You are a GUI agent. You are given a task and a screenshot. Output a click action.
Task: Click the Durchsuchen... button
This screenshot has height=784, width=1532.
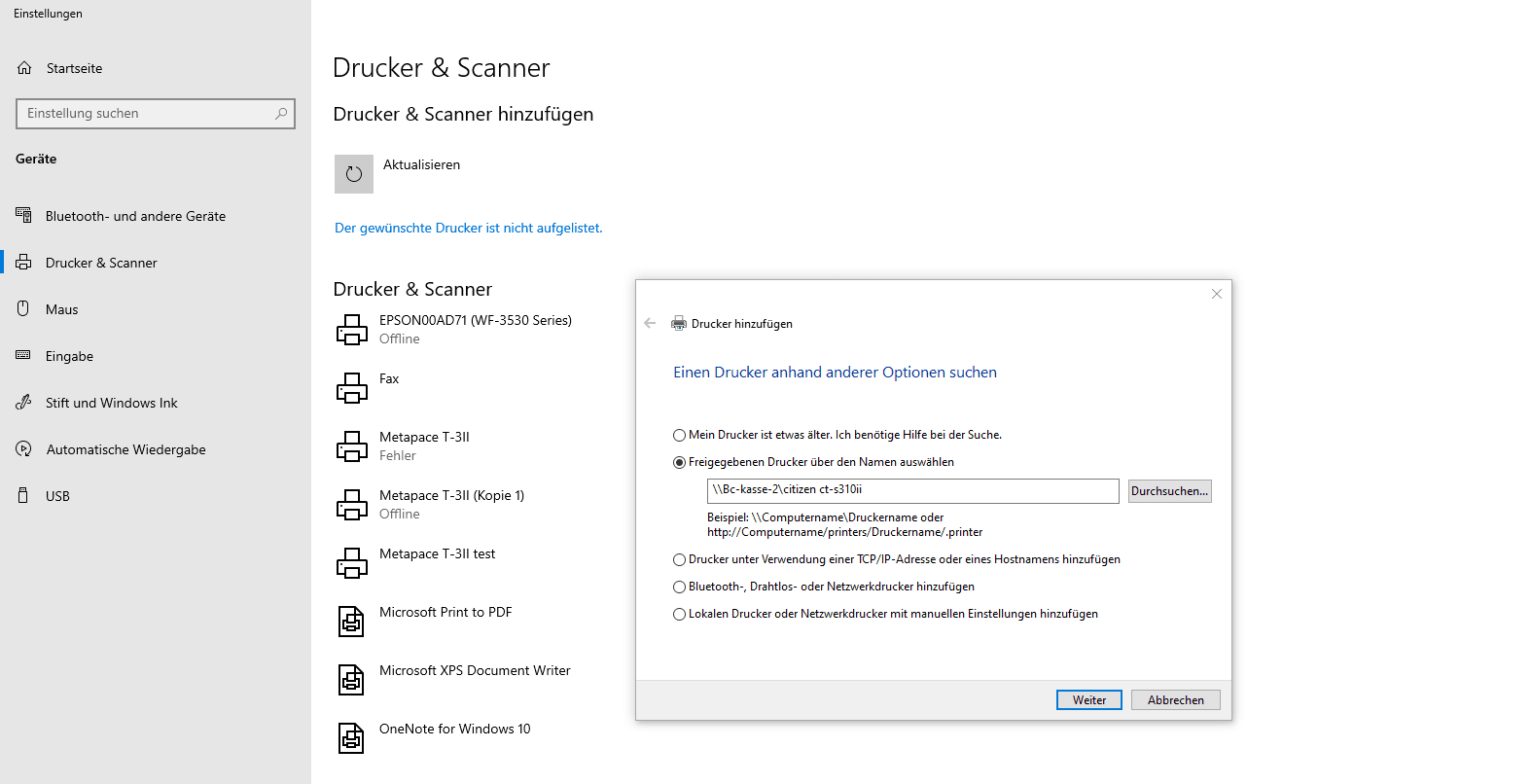coord(1169,491)
